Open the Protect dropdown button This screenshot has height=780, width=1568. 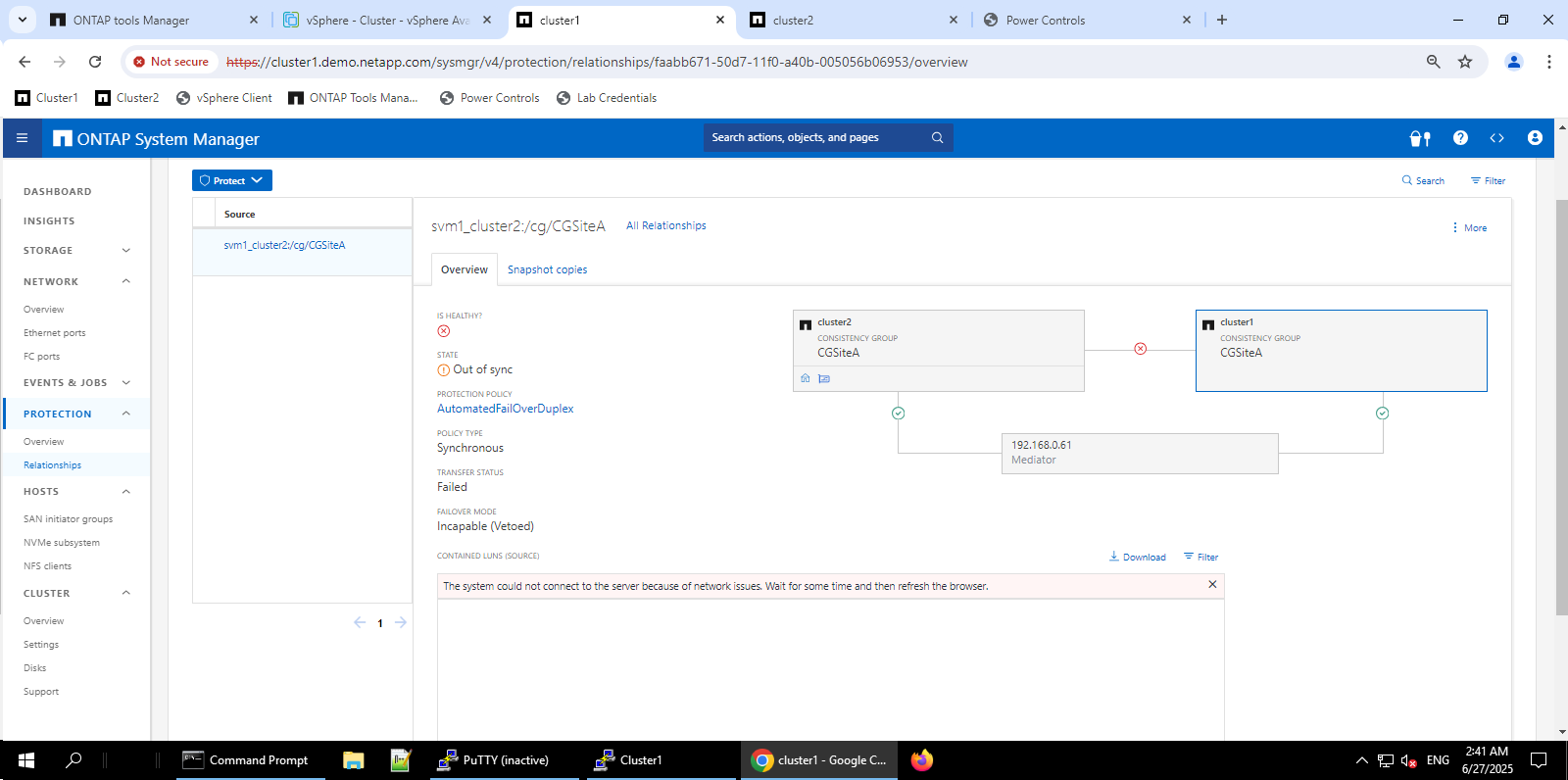[x=231, y=180]
